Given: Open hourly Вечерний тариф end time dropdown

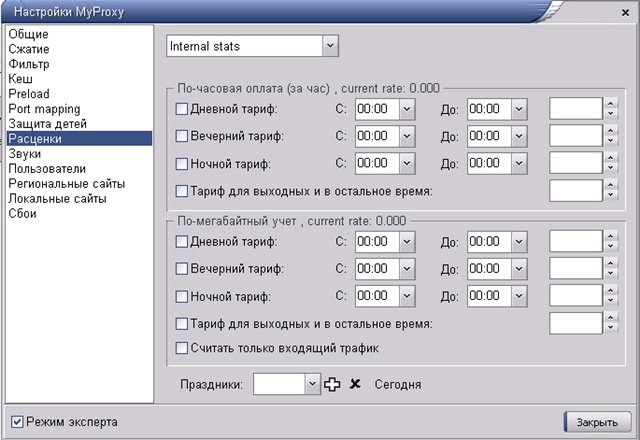Looking at the screenshot, I should pos(519,136).
